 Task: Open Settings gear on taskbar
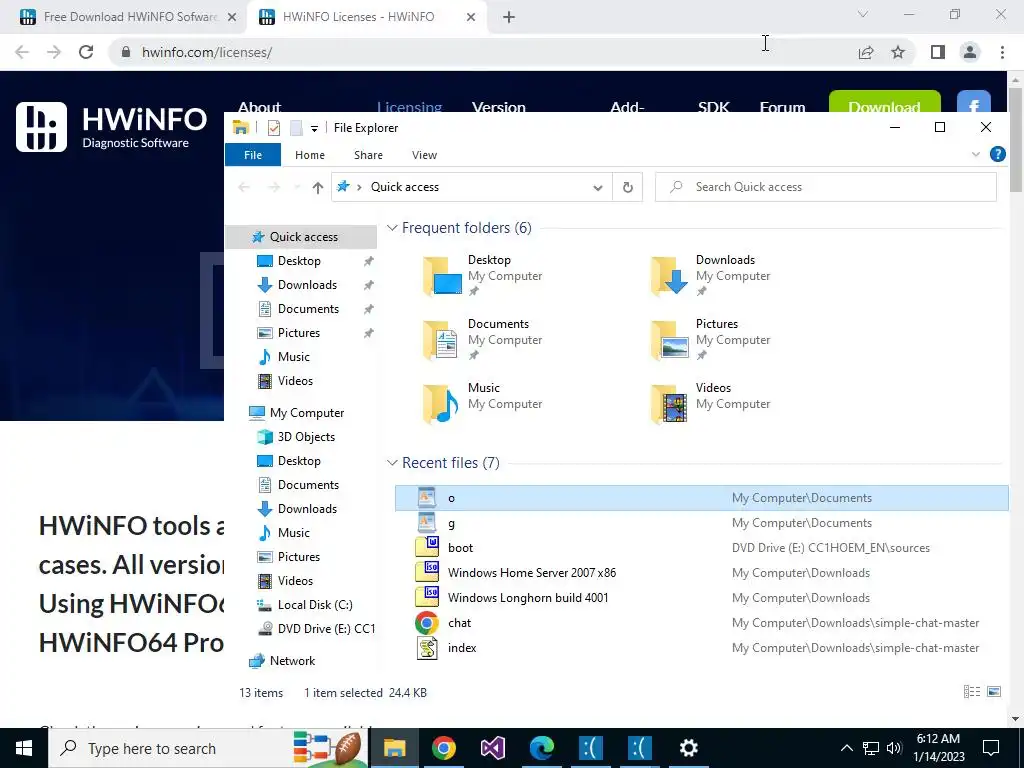[688, 748]
